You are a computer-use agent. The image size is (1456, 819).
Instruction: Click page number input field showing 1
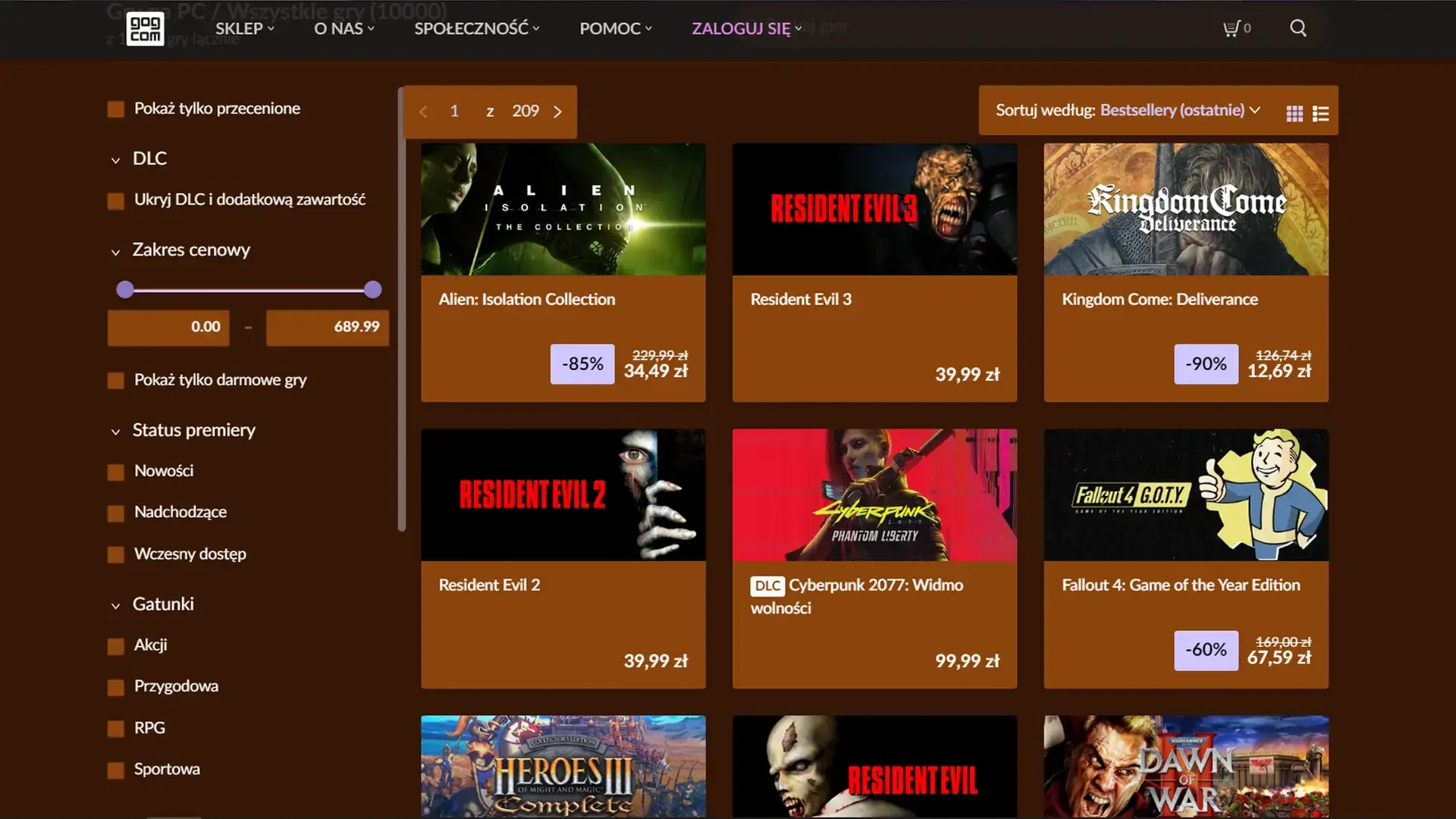454,111
